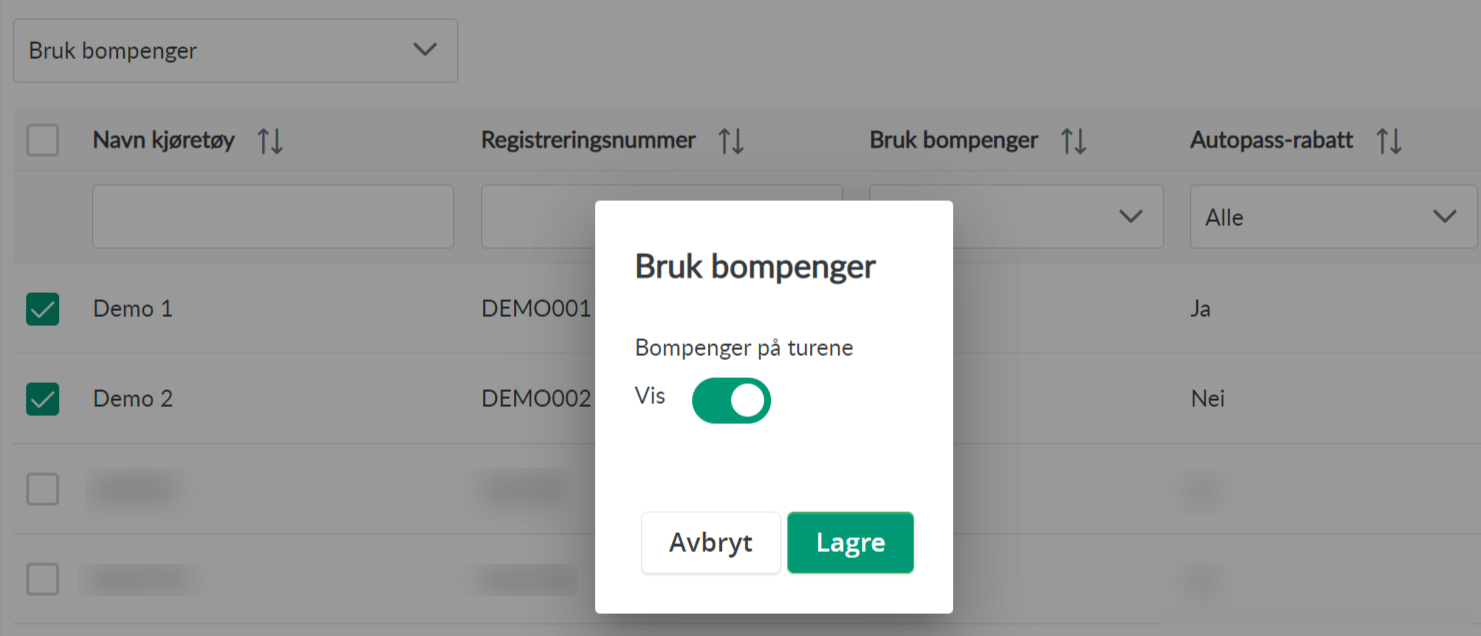1481x636 pixels.
Task: Open the Autopass-rabatt Alle filter dropdown
Action: tap(1332, 217)
